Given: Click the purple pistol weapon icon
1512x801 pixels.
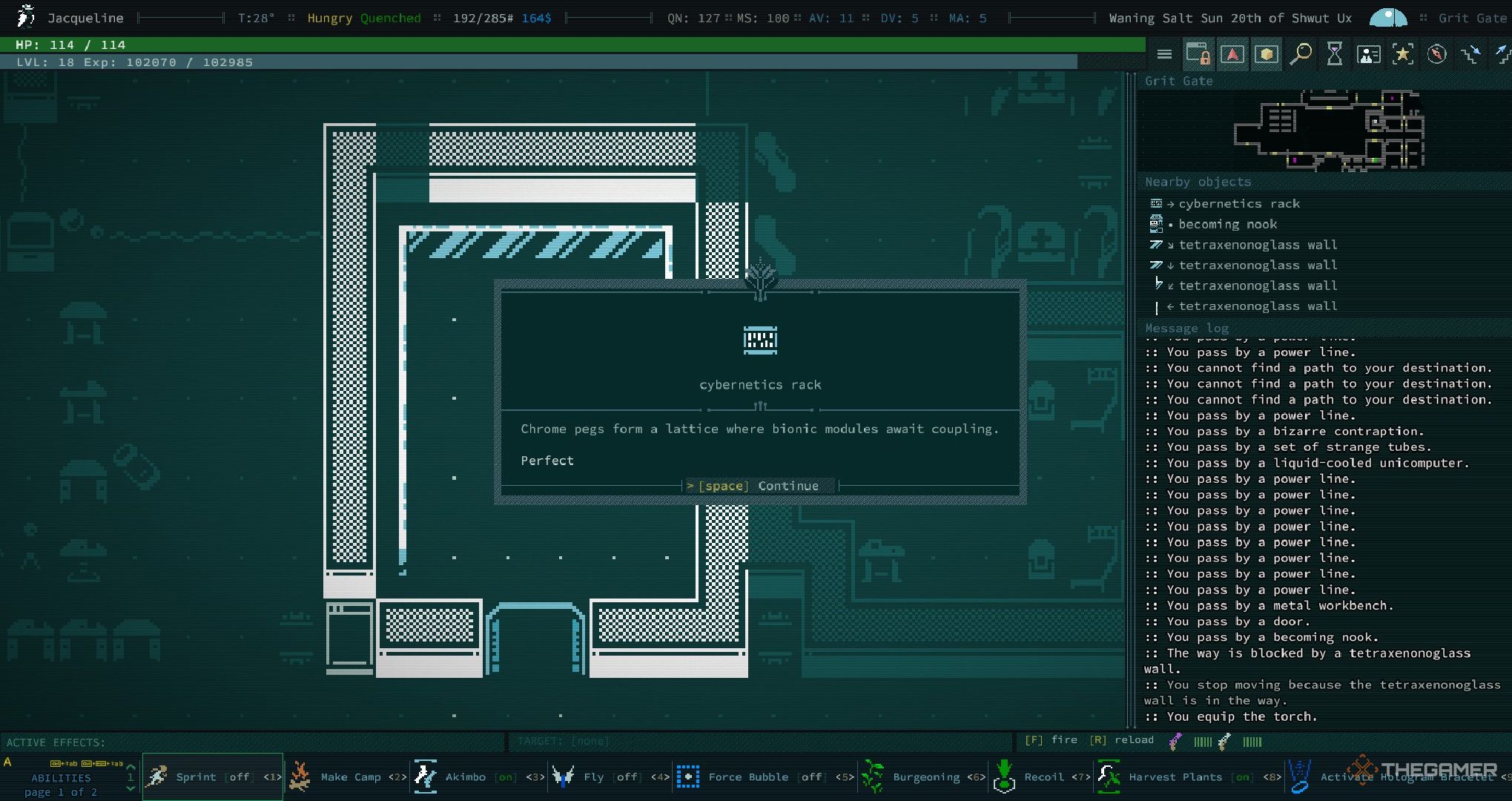Looking at the screenshot, I should pyautogui.click(x=1175, y=741).
